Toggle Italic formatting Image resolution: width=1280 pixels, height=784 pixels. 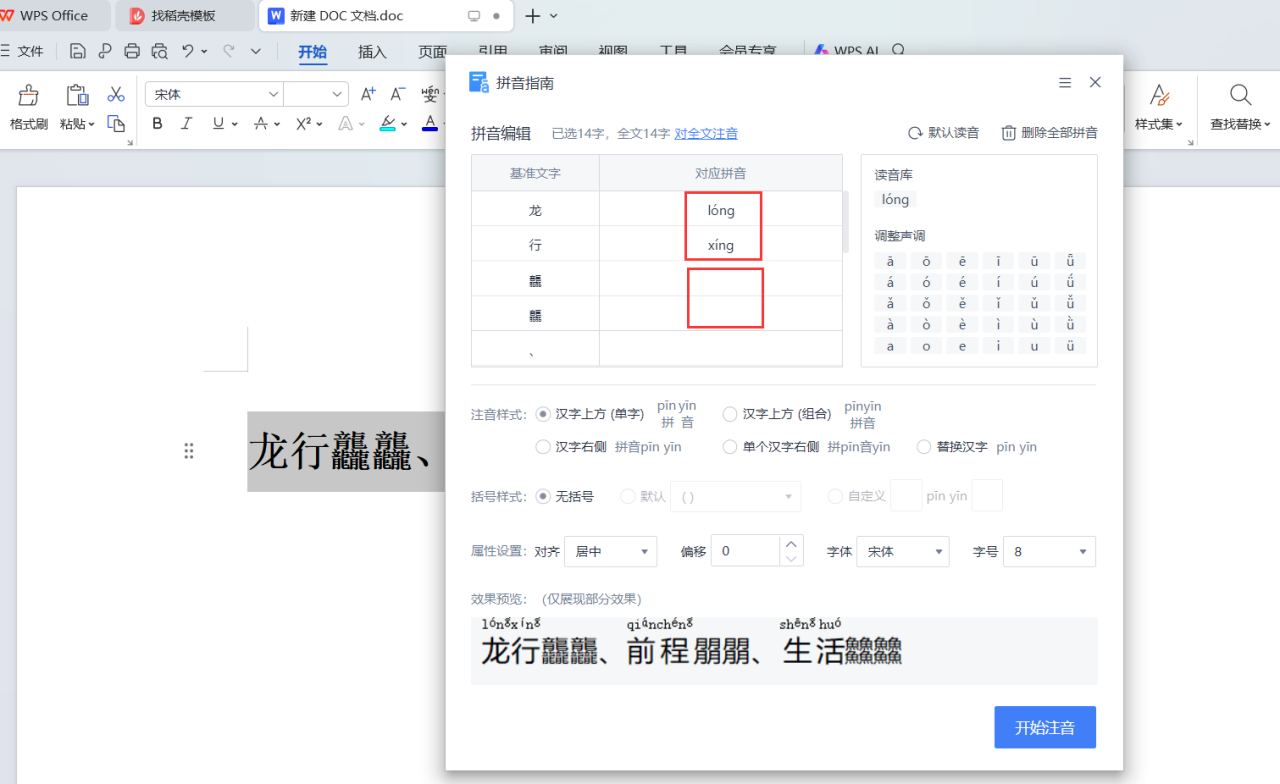[x=186, y=124]
